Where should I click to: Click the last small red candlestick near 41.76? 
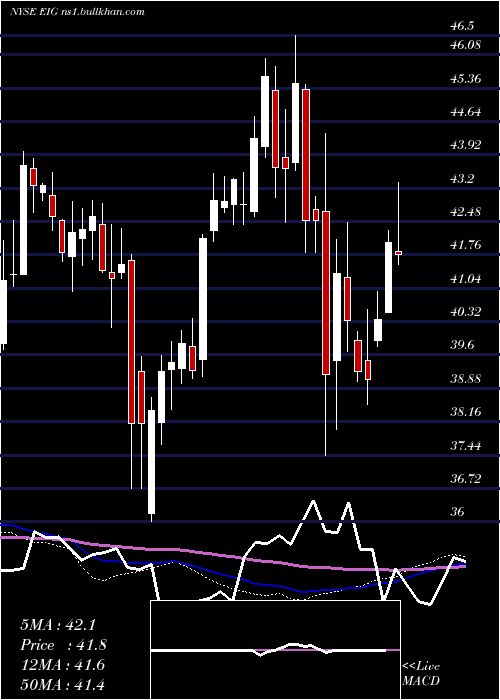[398, 253]
